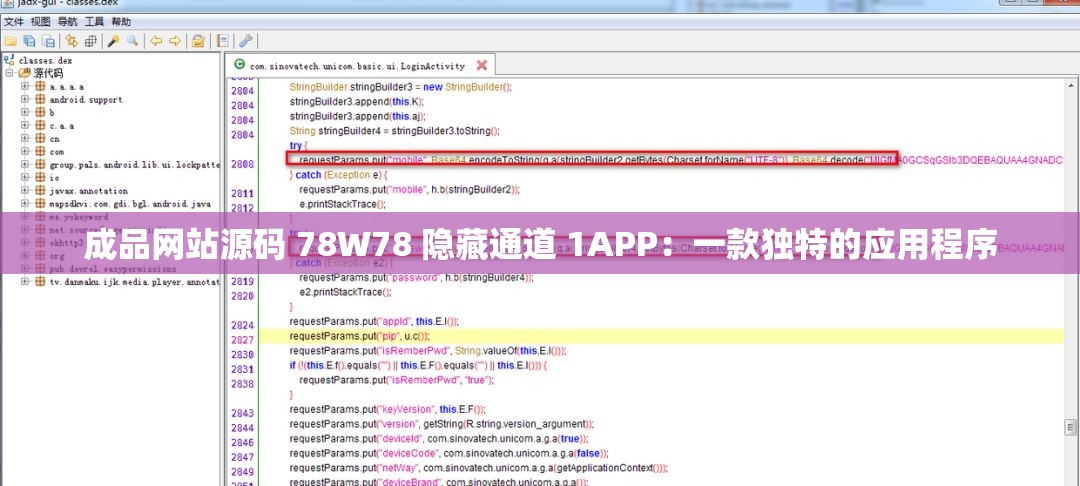Open text search with the wand icon
The width and height of the screenshot is (1080, 486).
coord(113,41)
